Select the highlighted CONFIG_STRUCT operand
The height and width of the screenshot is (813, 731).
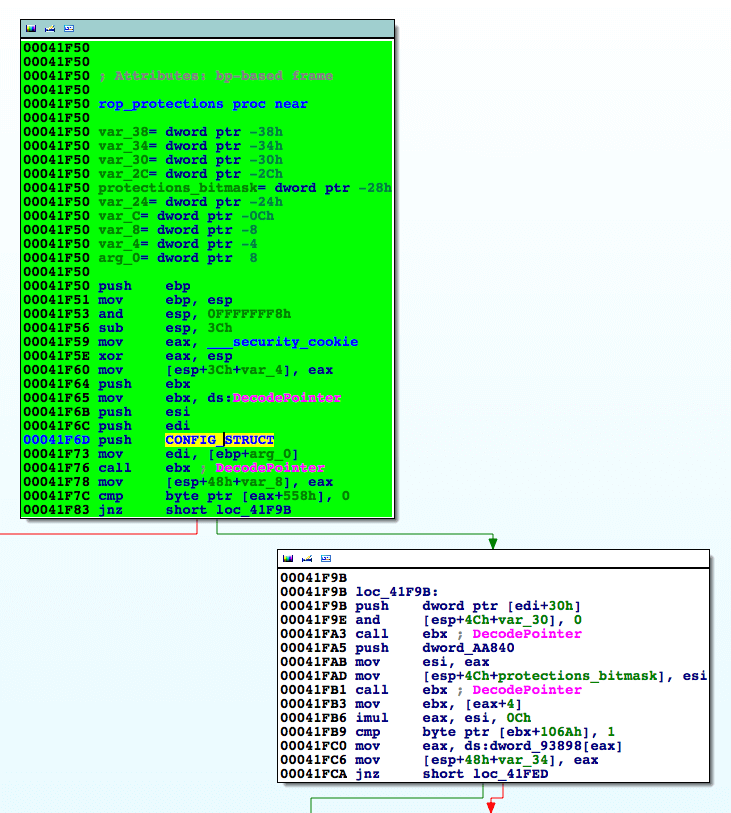pos(219,440)
